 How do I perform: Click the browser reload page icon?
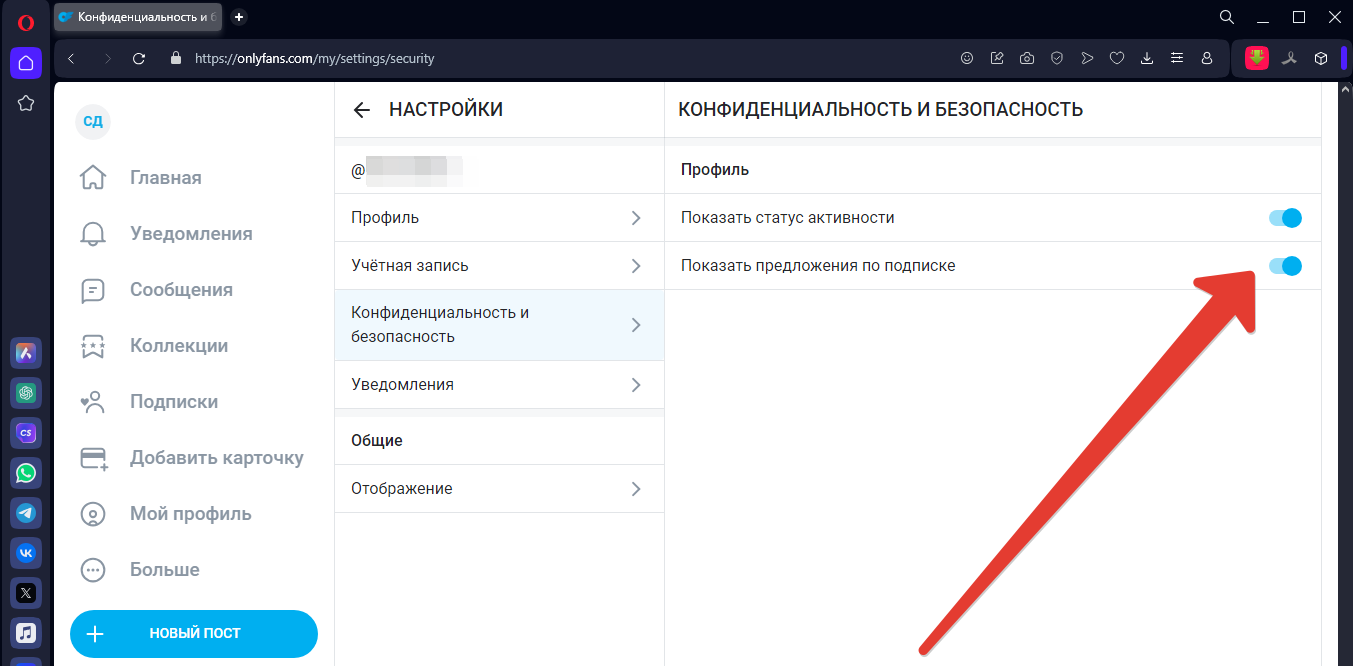point(139,59)
